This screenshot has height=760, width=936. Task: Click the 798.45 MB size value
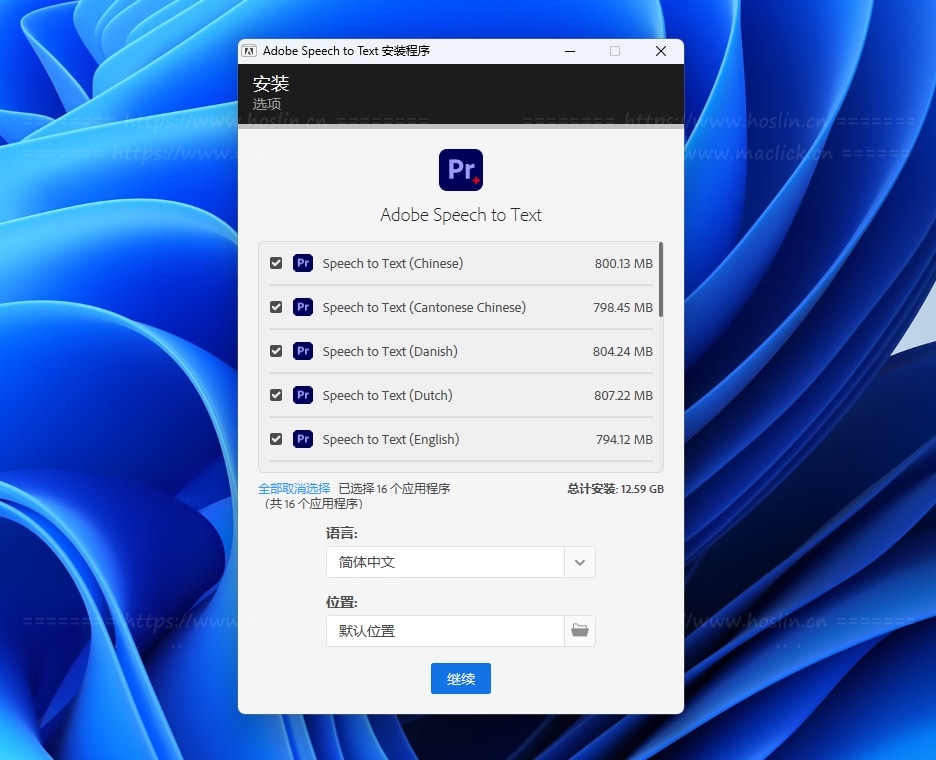point(623,307)
